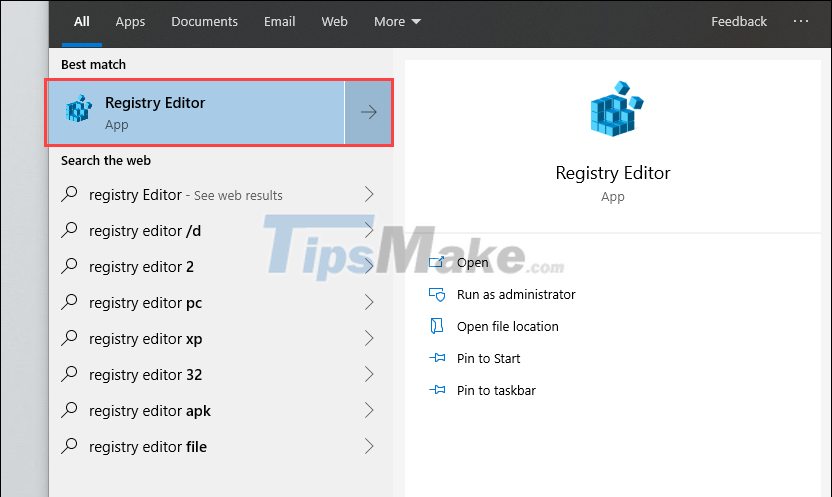Choose Pin to taskbar
The height and width of the screenshot is (497, 832).
click(496, 390)
